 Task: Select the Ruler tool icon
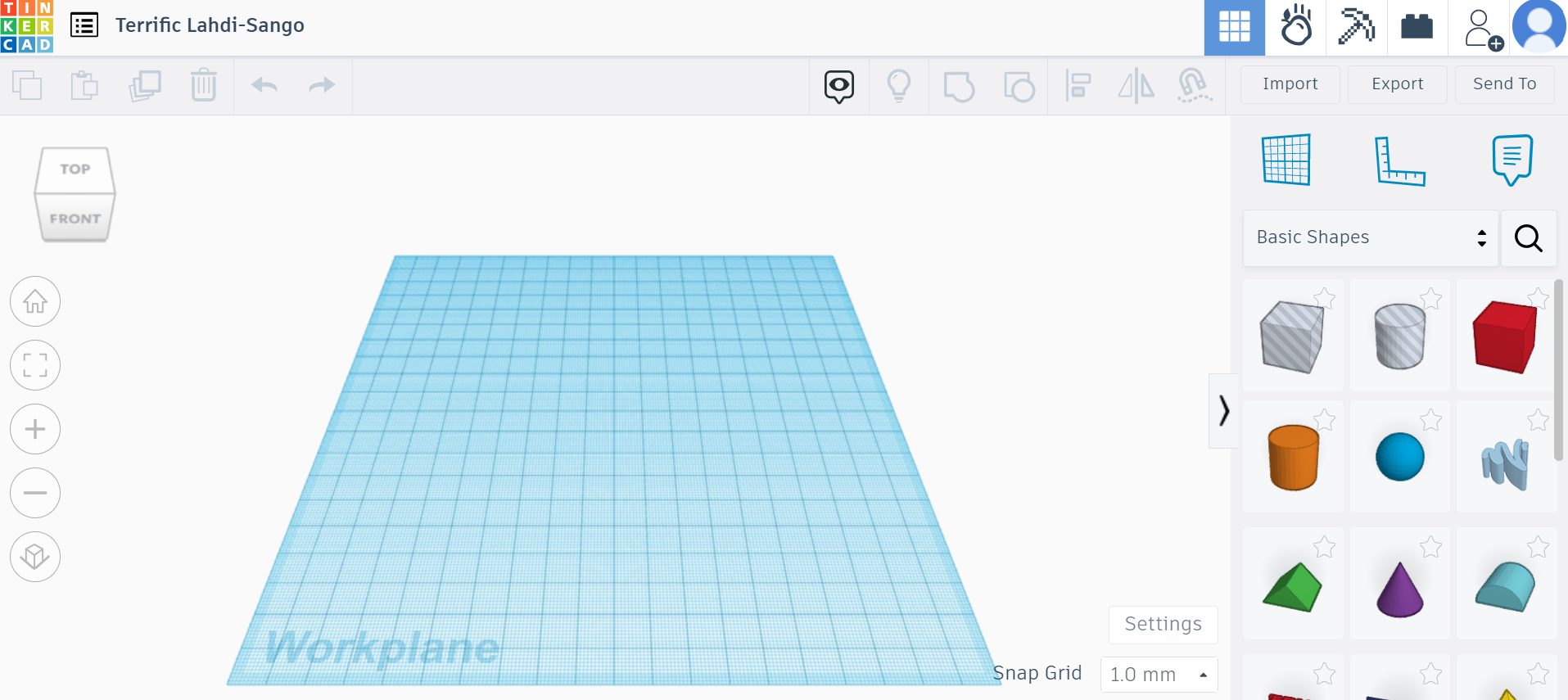pyautogui.click(x=1399, y=160)
